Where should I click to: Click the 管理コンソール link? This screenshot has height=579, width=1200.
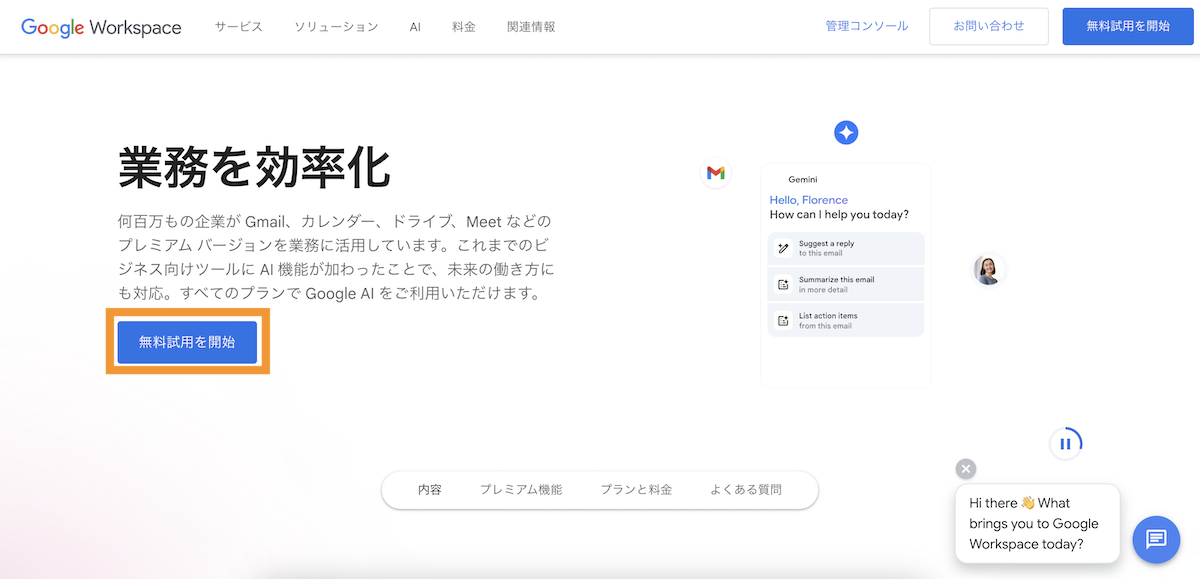coord(867,26)
